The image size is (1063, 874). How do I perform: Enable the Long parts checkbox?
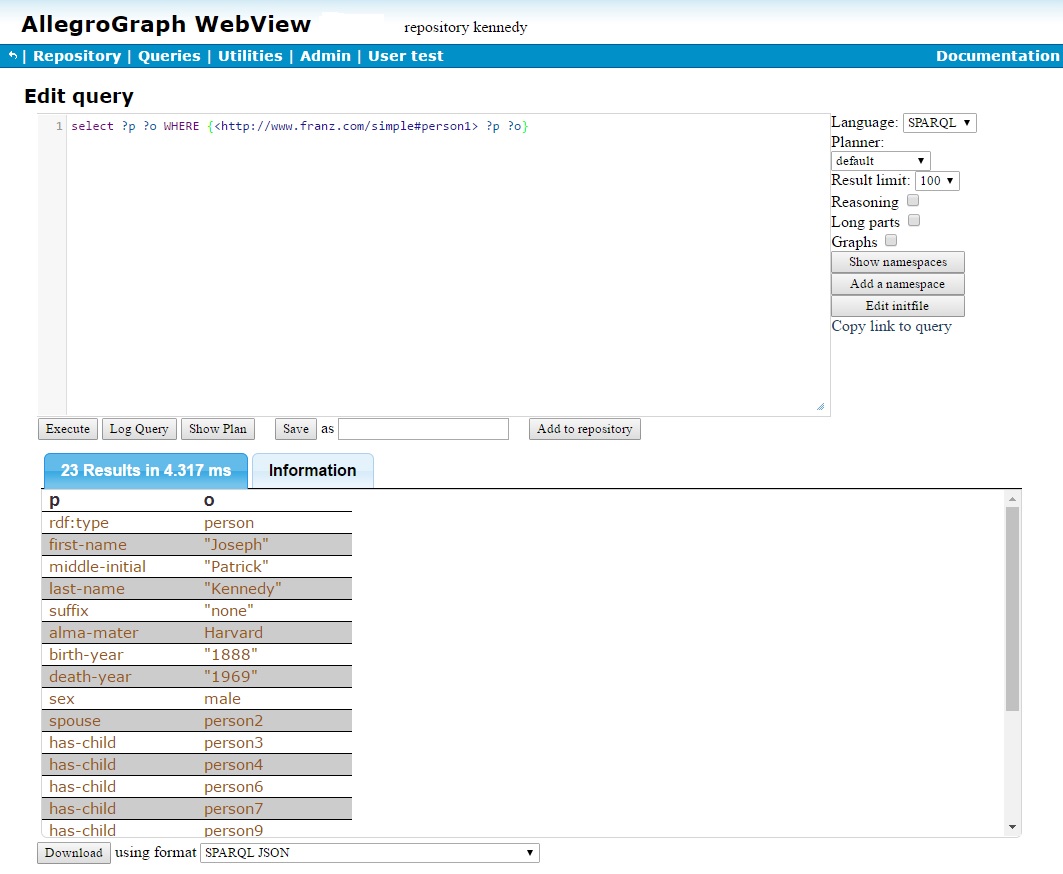point(913,220)
